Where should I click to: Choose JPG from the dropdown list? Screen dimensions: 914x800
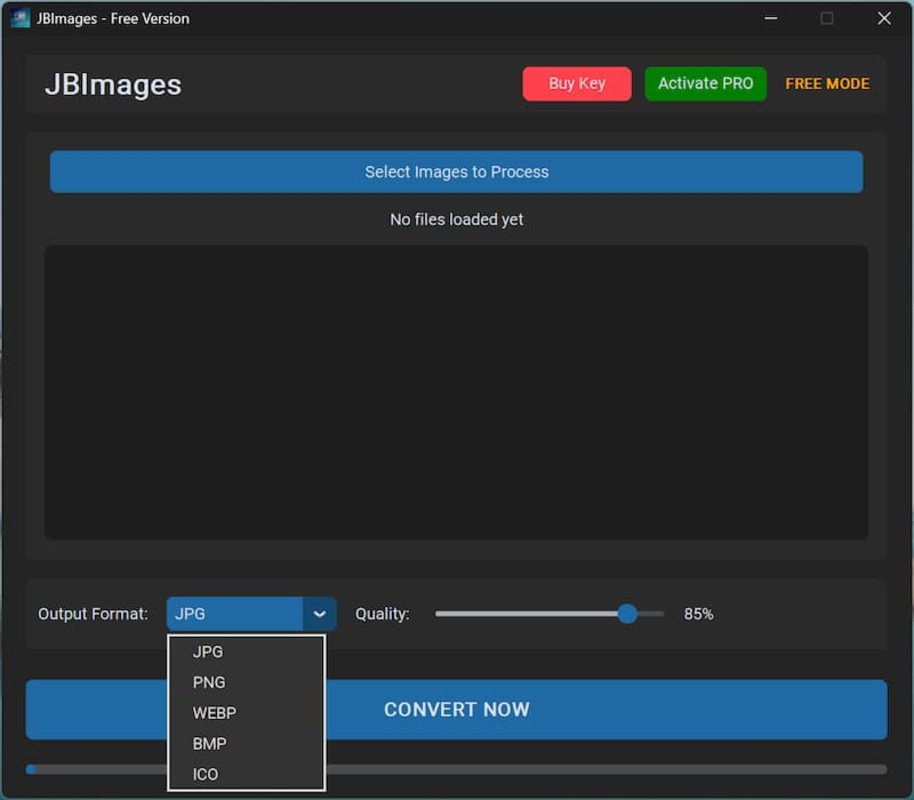pos(206,651)
